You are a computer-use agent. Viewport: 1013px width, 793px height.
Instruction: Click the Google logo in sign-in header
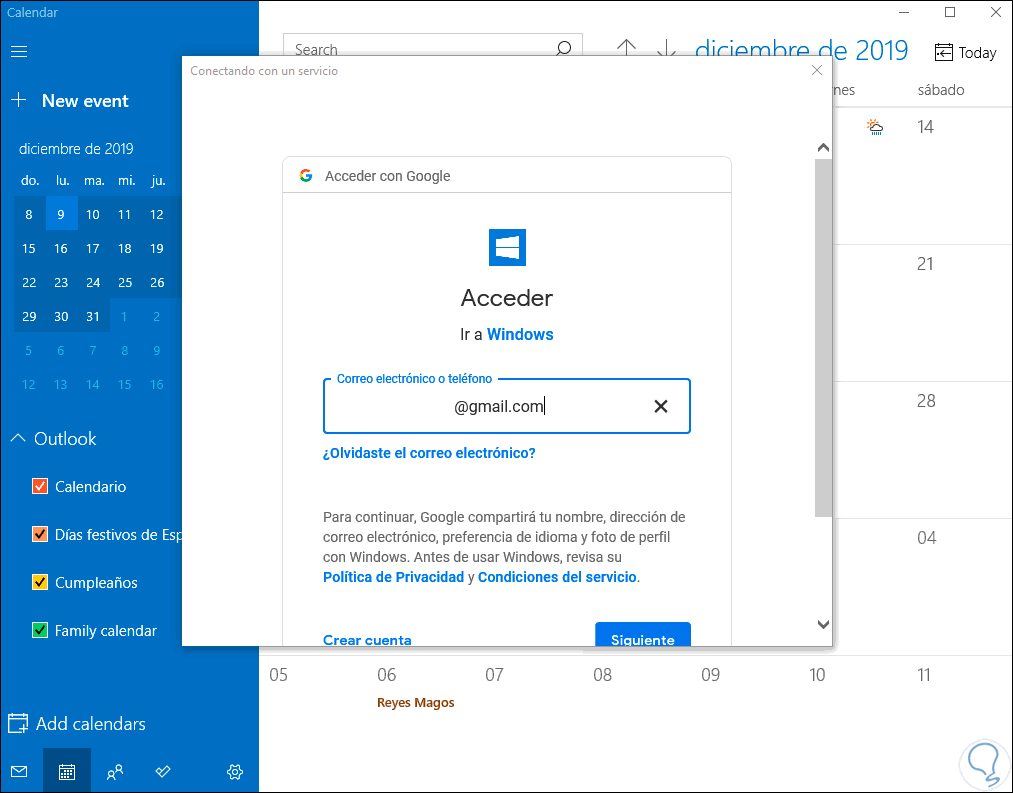point(306,176)
